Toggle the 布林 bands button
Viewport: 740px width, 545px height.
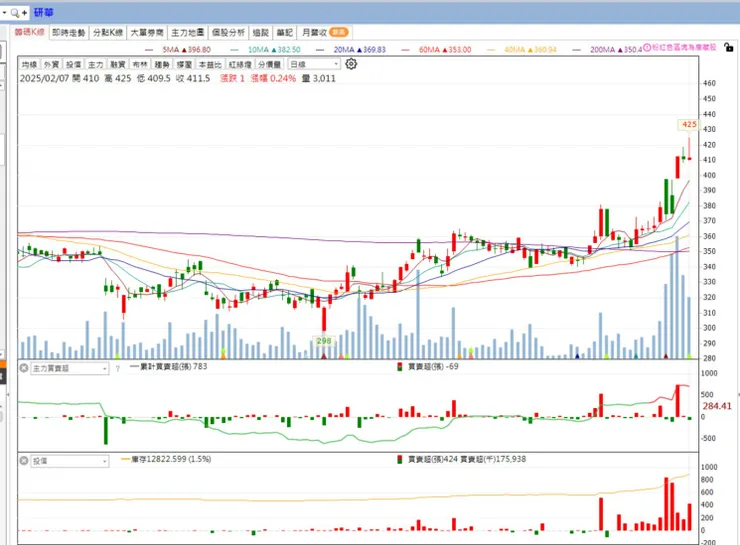(x=140, y=64)
